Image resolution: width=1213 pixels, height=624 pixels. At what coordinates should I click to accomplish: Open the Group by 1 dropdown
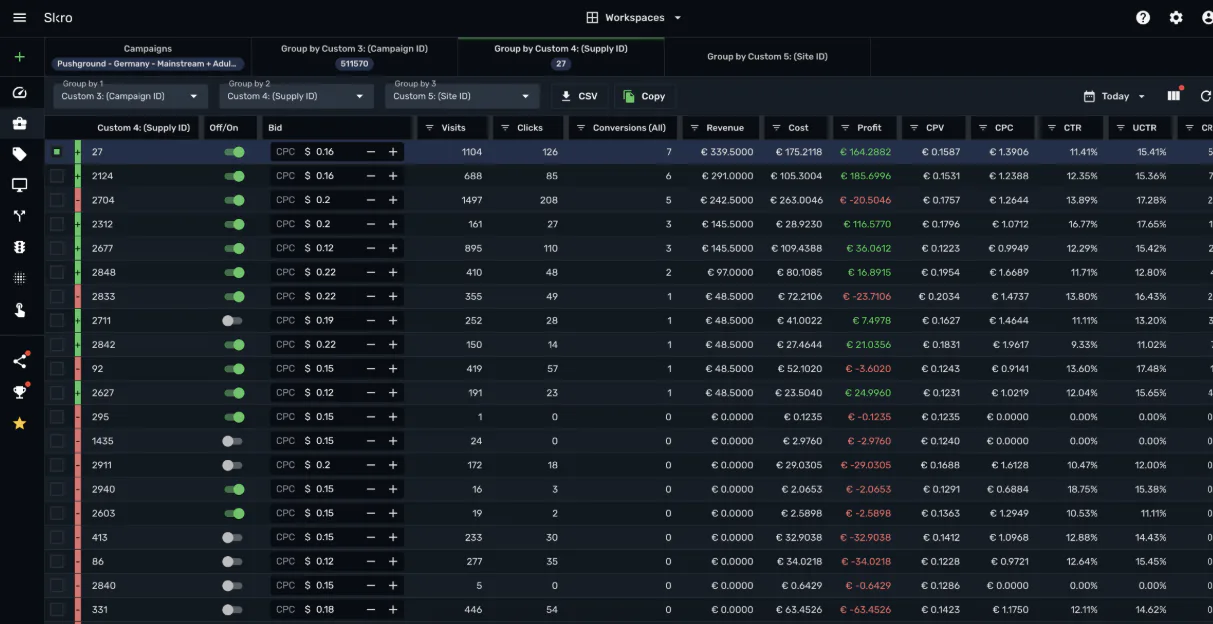(131, 96)
